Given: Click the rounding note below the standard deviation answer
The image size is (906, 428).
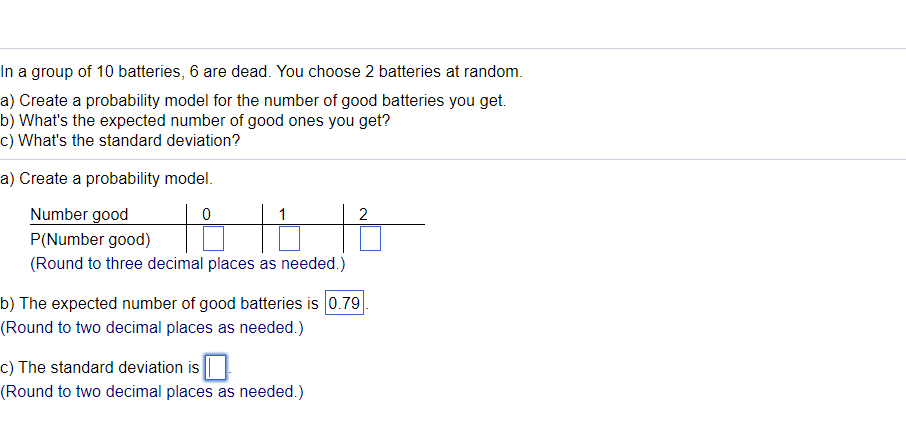Looking at the screenshot, I should 152,392.
